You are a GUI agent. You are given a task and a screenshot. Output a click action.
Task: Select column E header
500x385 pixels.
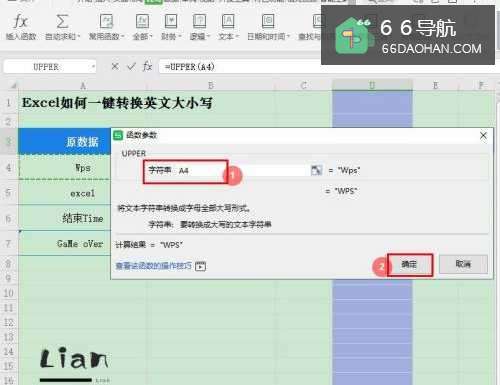tap(435, 86)
